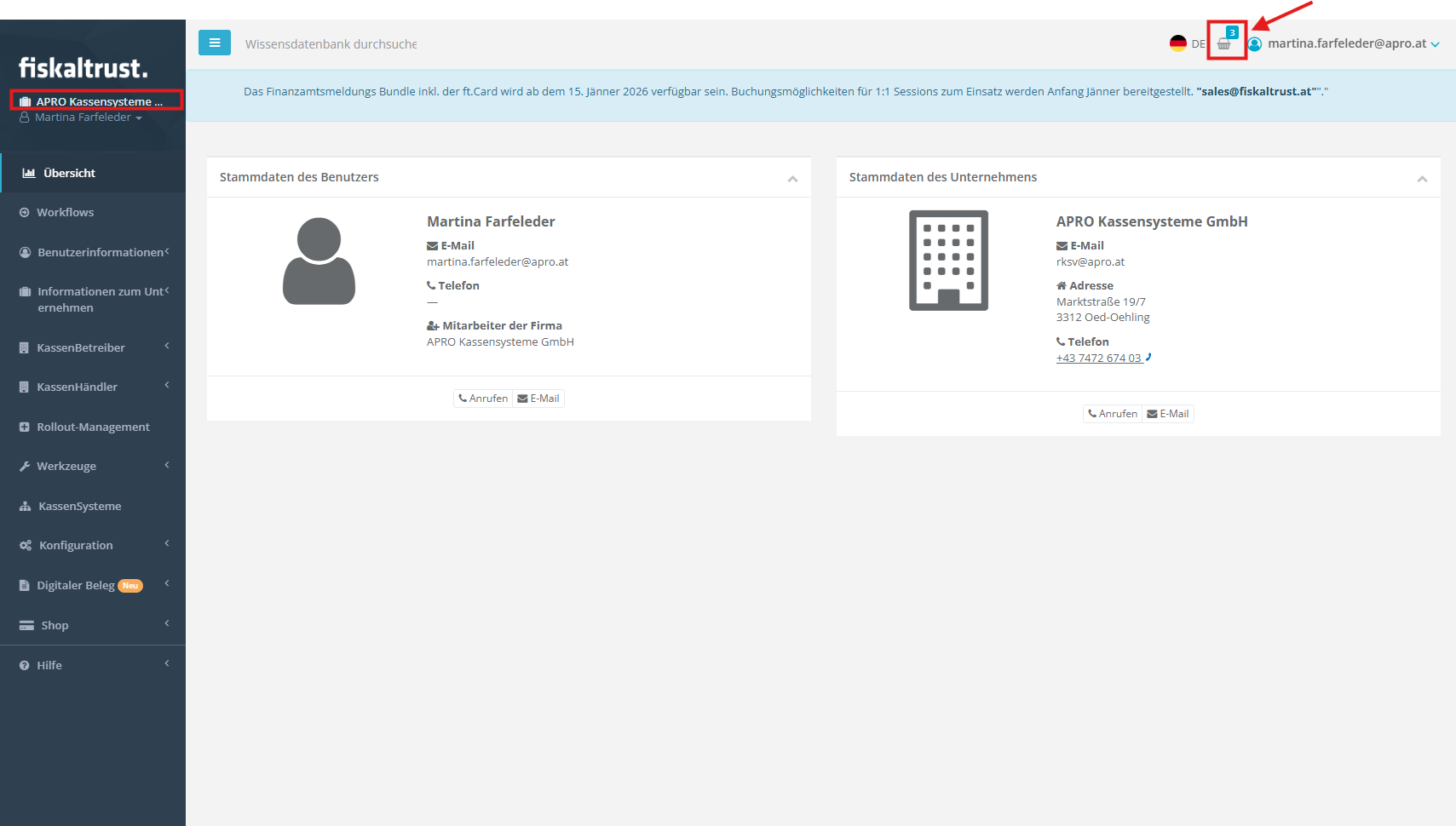Click the user avatar icon in header

coord(1255,44)
